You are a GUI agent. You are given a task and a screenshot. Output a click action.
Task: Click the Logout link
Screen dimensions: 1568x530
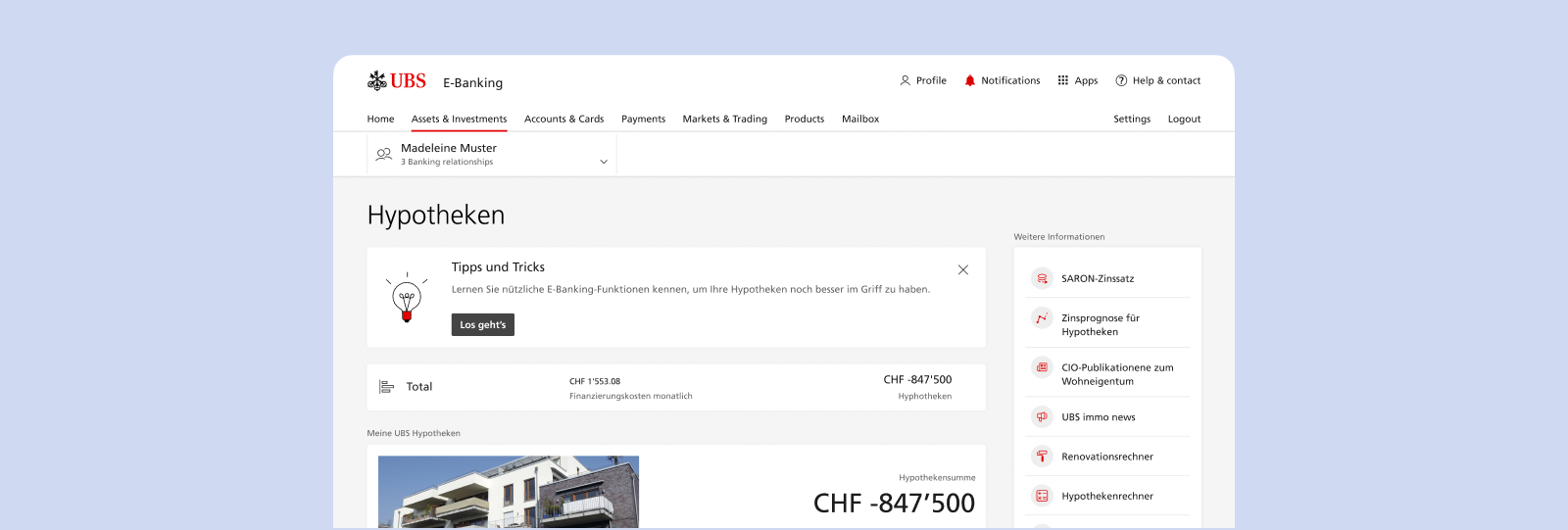1184,119
